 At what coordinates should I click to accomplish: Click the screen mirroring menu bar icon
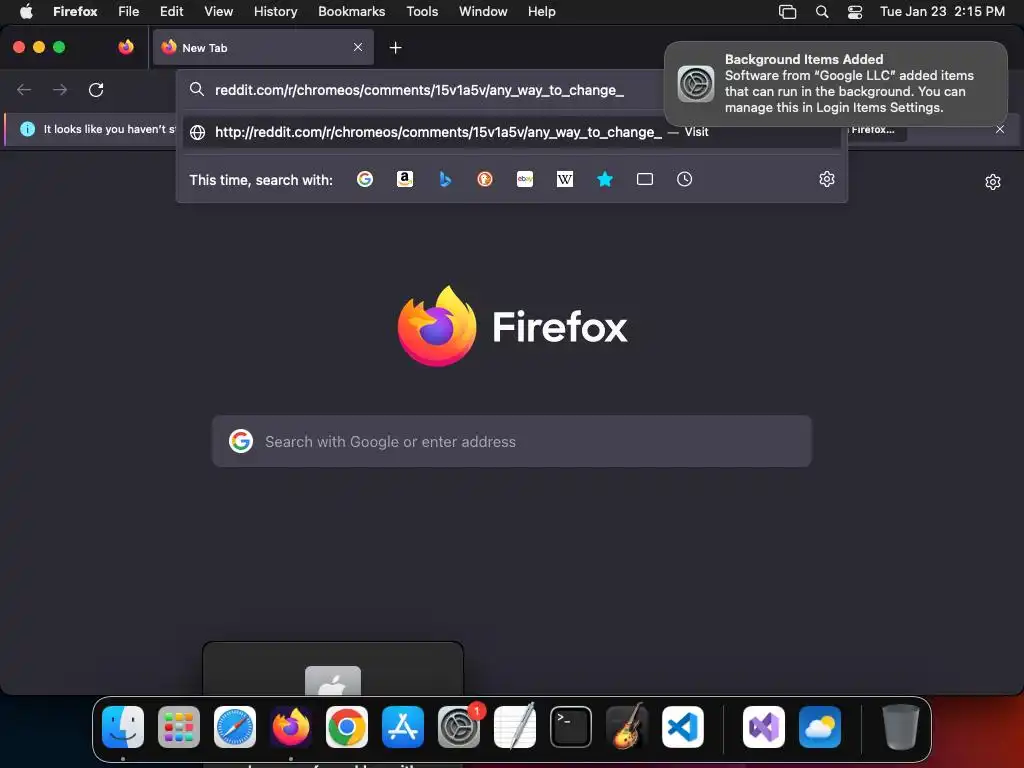788,12
